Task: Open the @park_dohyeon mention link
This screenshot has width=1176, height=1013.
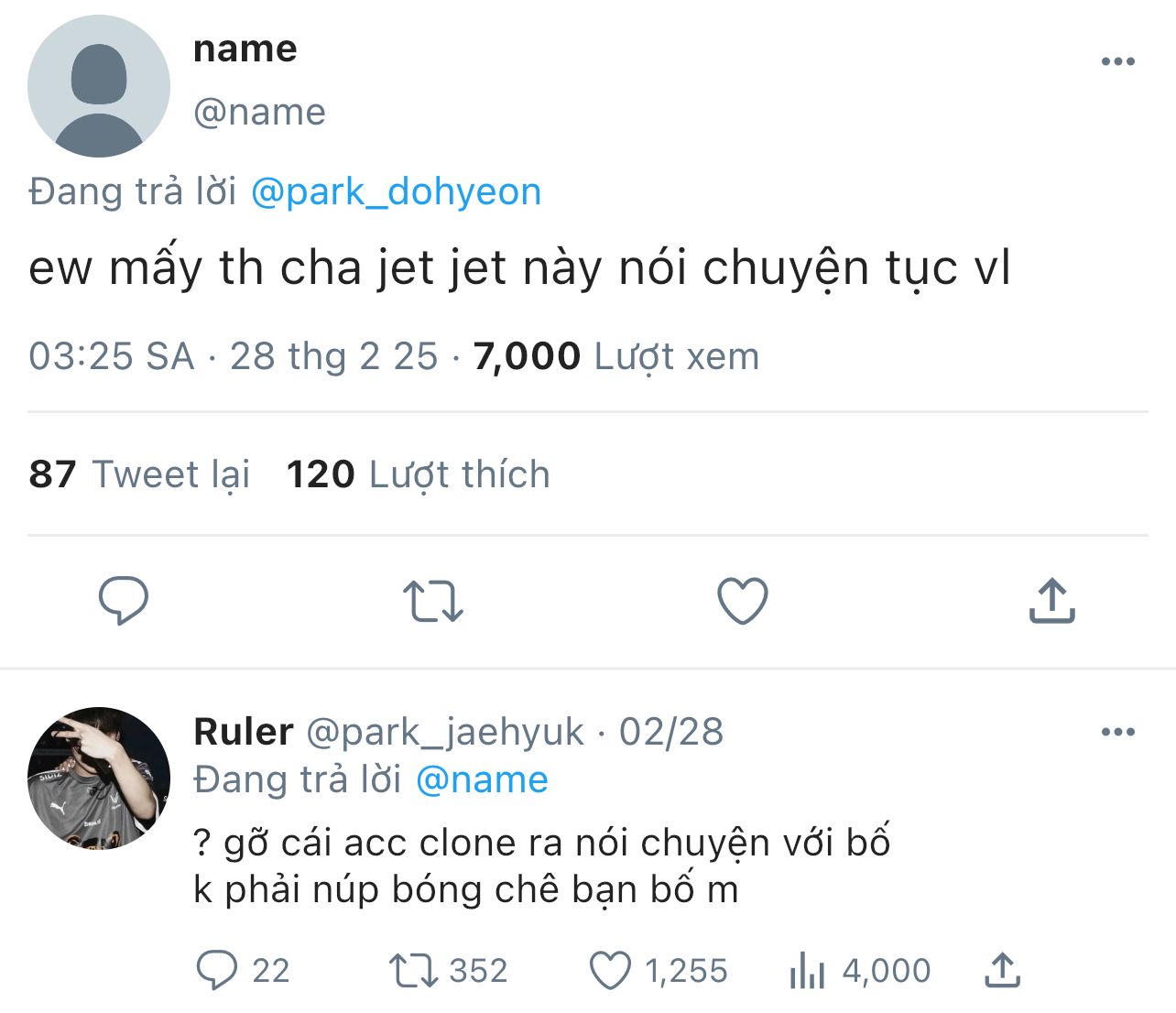Action: point(396,192)
